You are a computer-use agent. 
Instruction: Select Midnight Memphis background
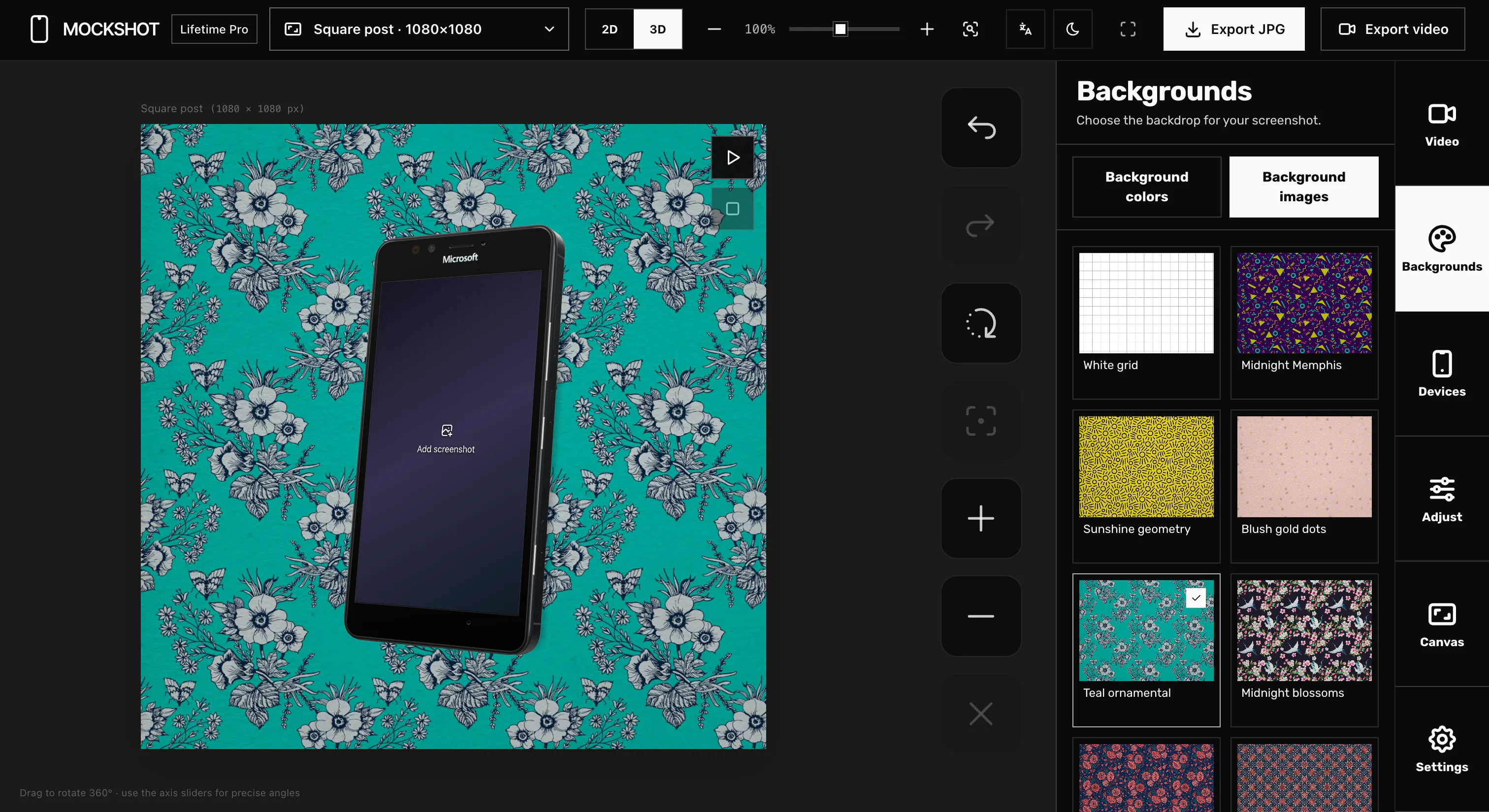[1304, 322]
